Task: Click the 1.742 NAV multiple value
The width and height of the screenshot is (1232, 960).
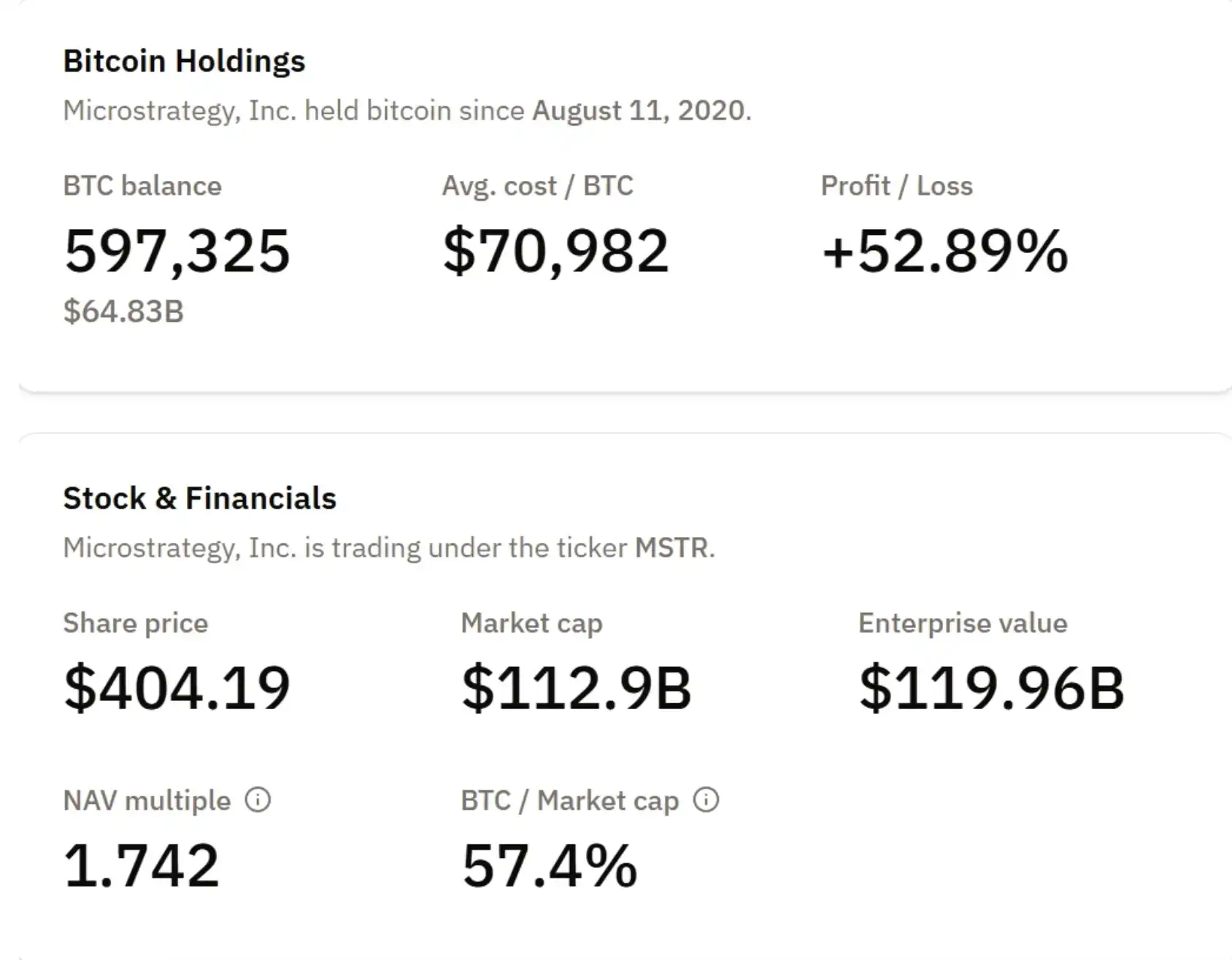Action: click(142, 866)
